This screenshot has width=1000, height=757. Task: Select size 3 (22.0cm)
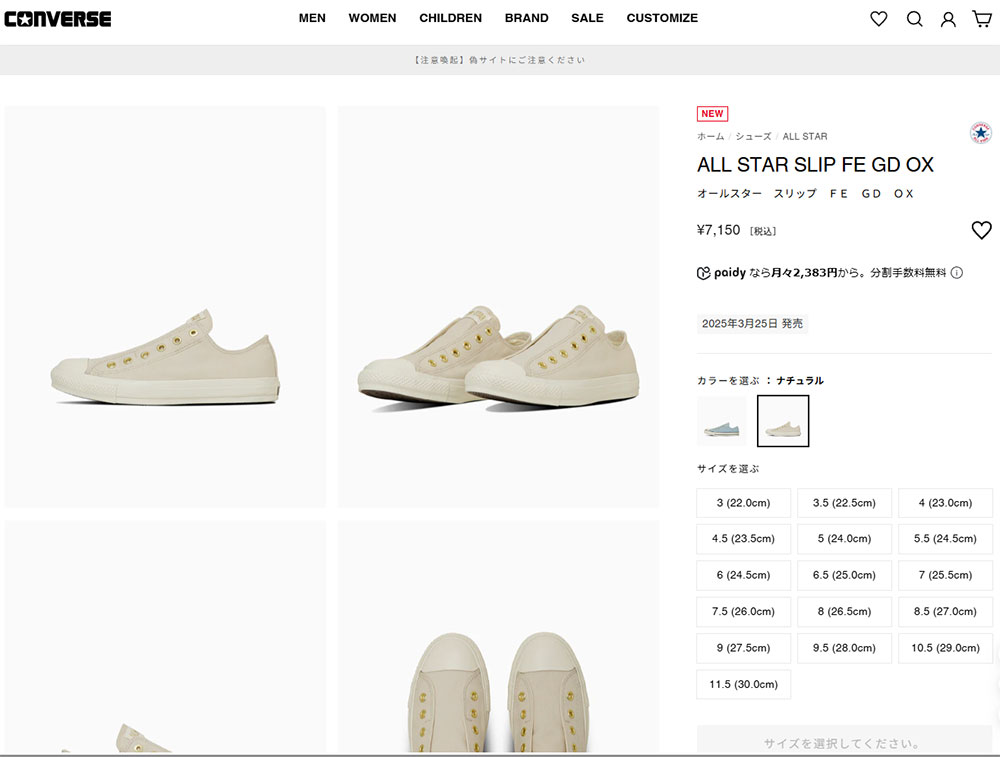743,503
